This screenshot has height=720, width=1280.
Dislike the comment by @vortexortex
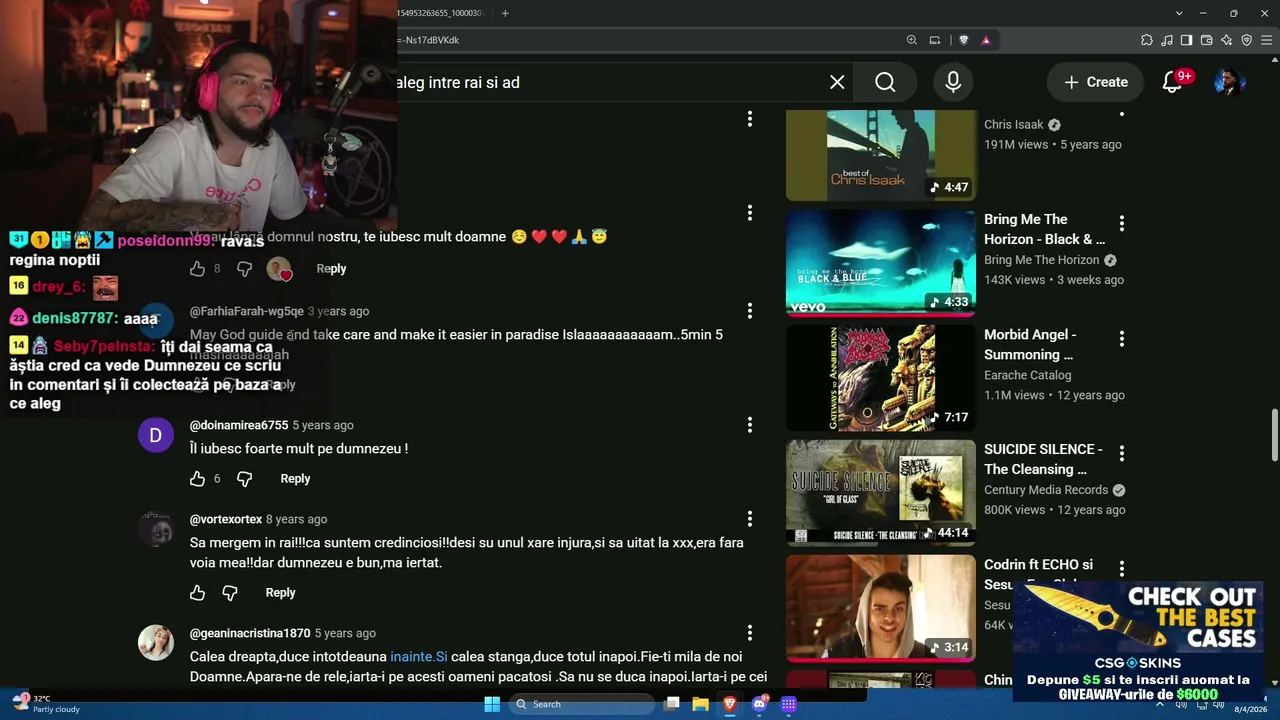pyautogui.click(x=229, y=593)
